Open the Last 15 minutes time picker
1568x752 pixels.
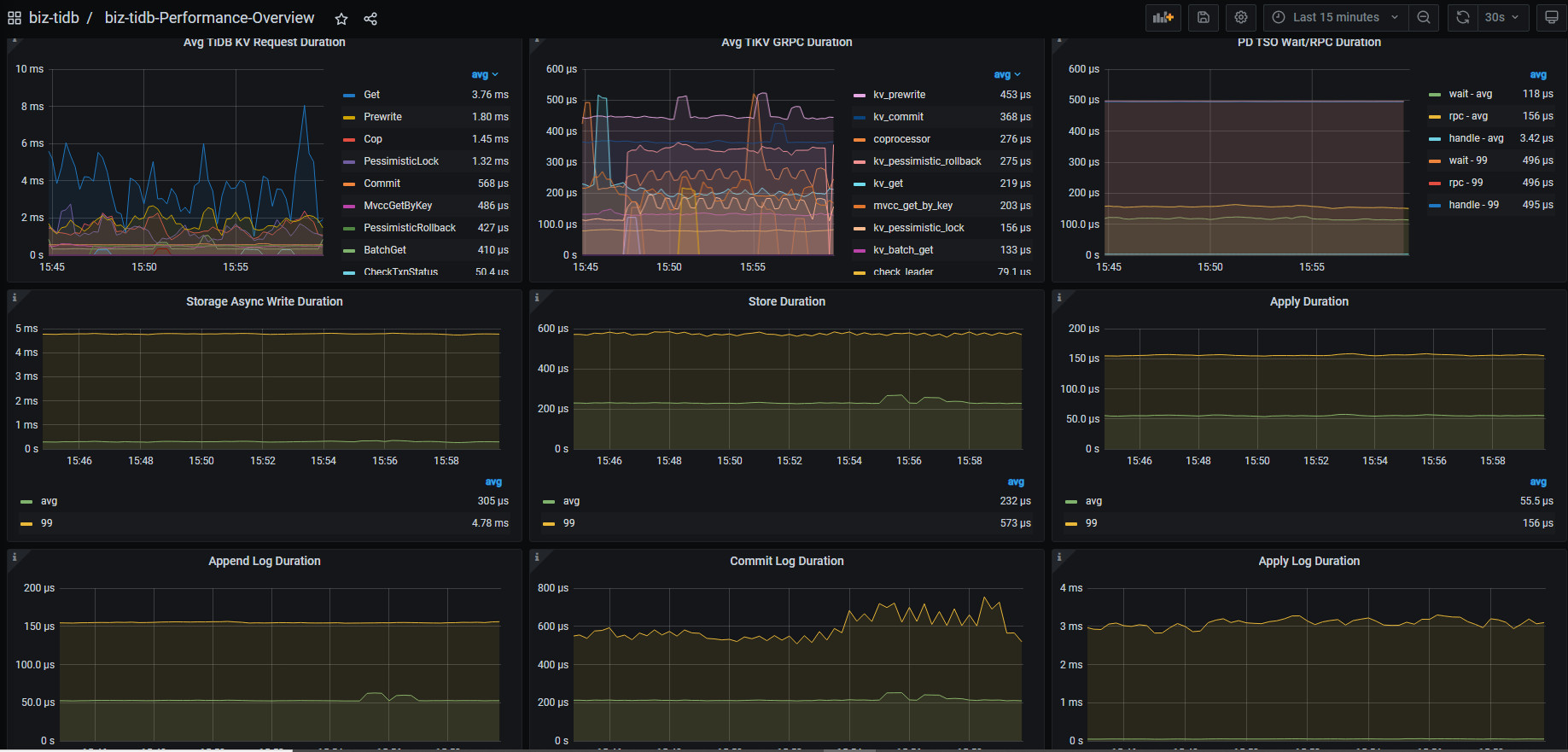point(1335,17)
